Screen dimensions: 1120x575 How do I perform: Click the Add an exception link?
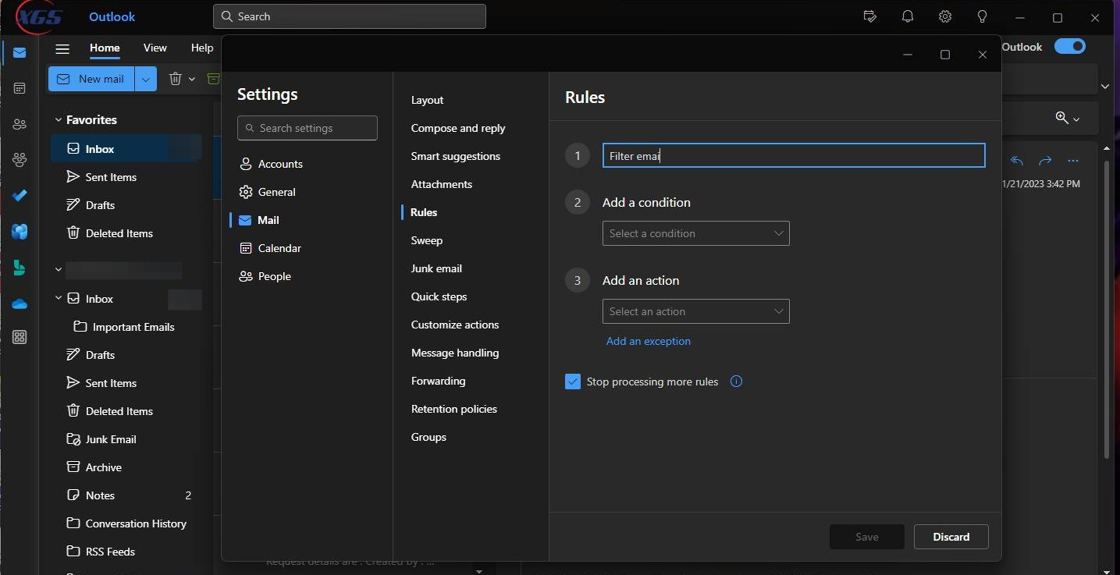tap(648, 342)
